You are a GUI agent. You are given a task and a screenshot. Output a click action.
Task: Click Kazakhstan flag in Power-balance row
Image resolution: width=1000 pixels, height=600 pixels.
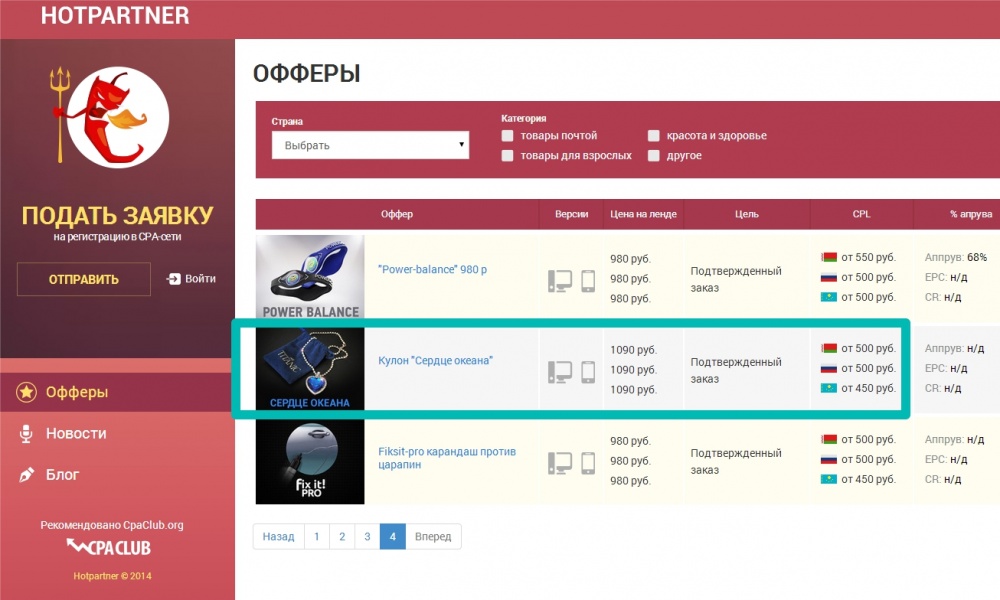(x=828, y=297)
